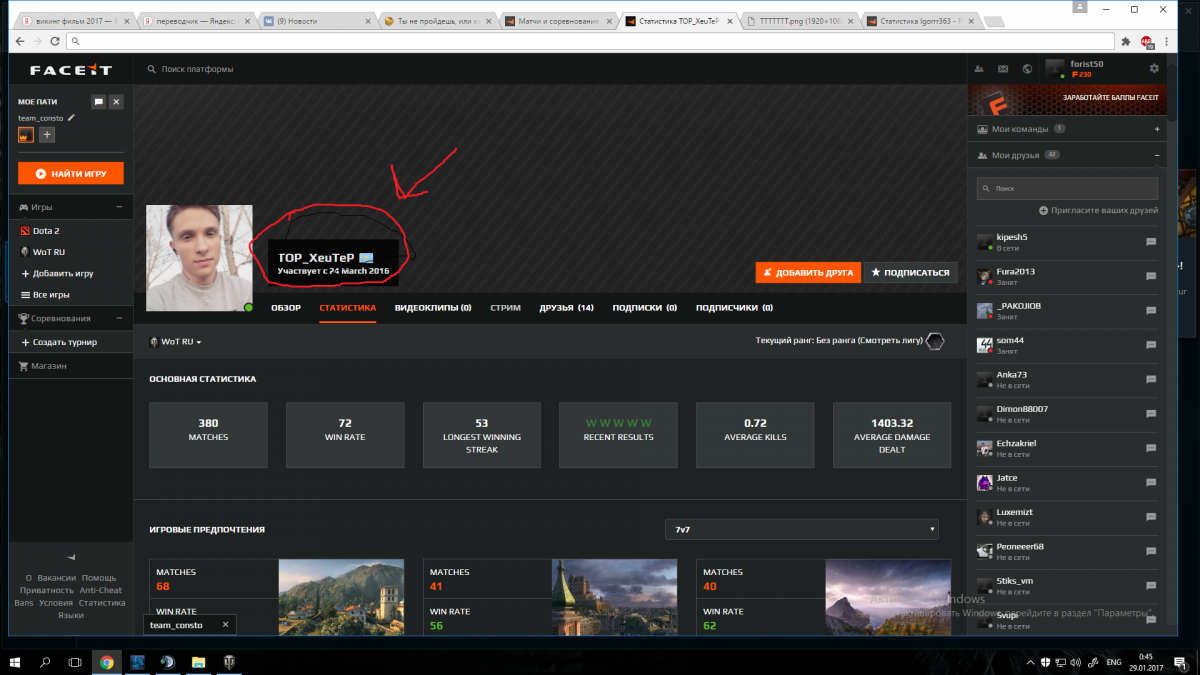The height and width of the screenshot is (675, 1200).
Task: Switch to the Обзор tab
Action: click(x=285, y=308)
